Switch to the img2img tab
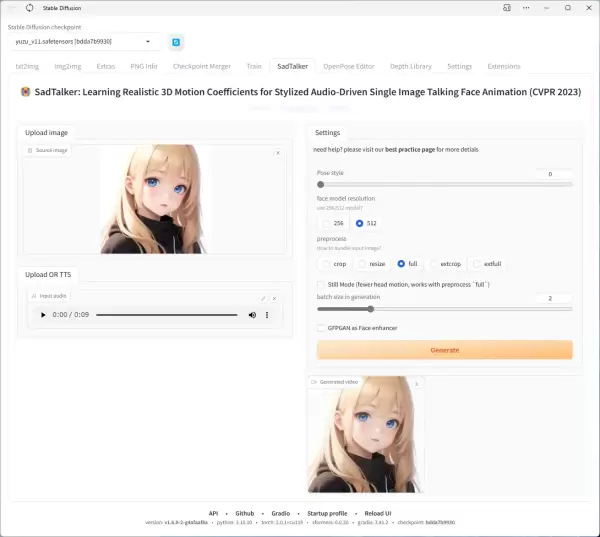The image size is (600, 537). coord(68,66)
